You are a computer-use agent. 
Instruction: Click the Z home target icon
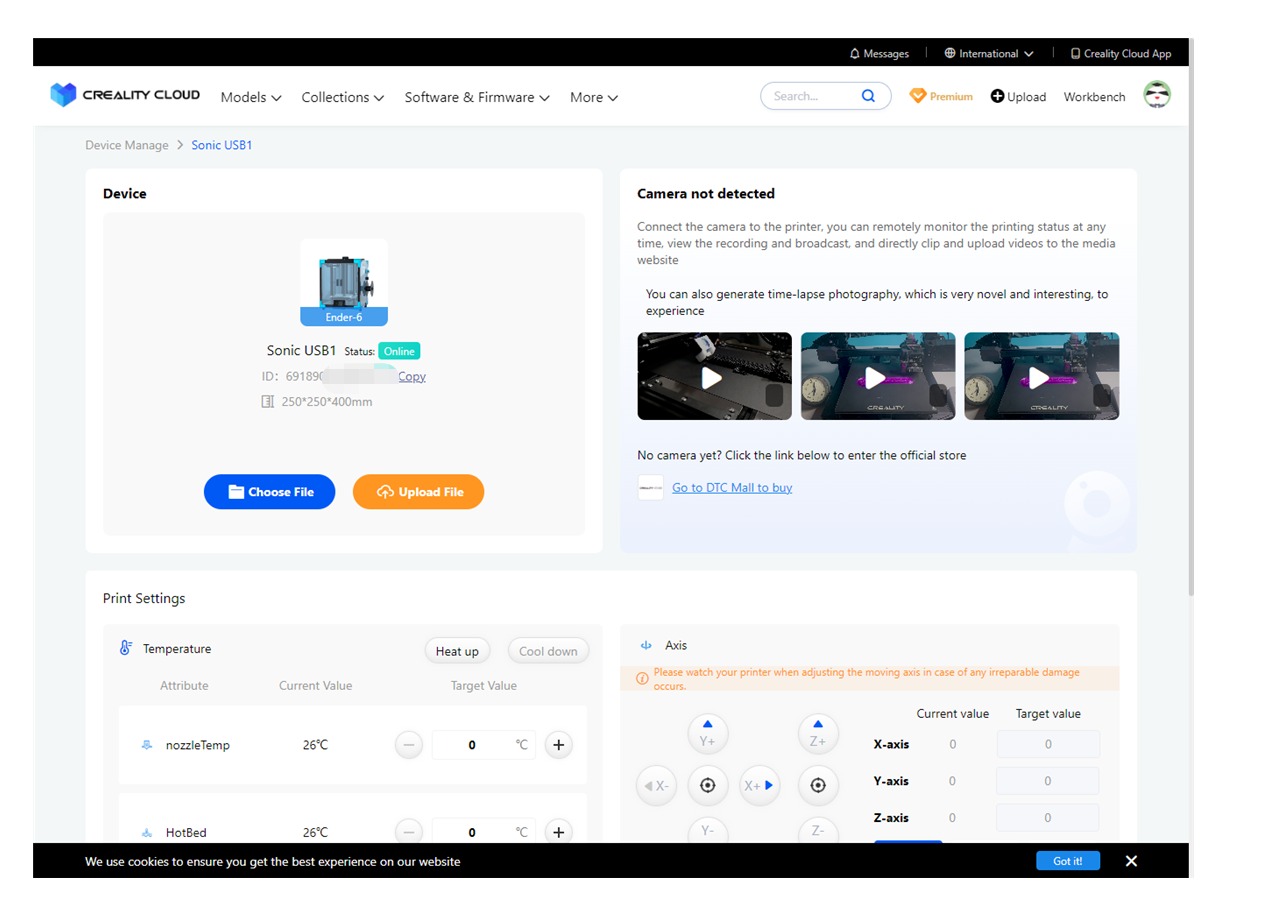tap(817, 786)
